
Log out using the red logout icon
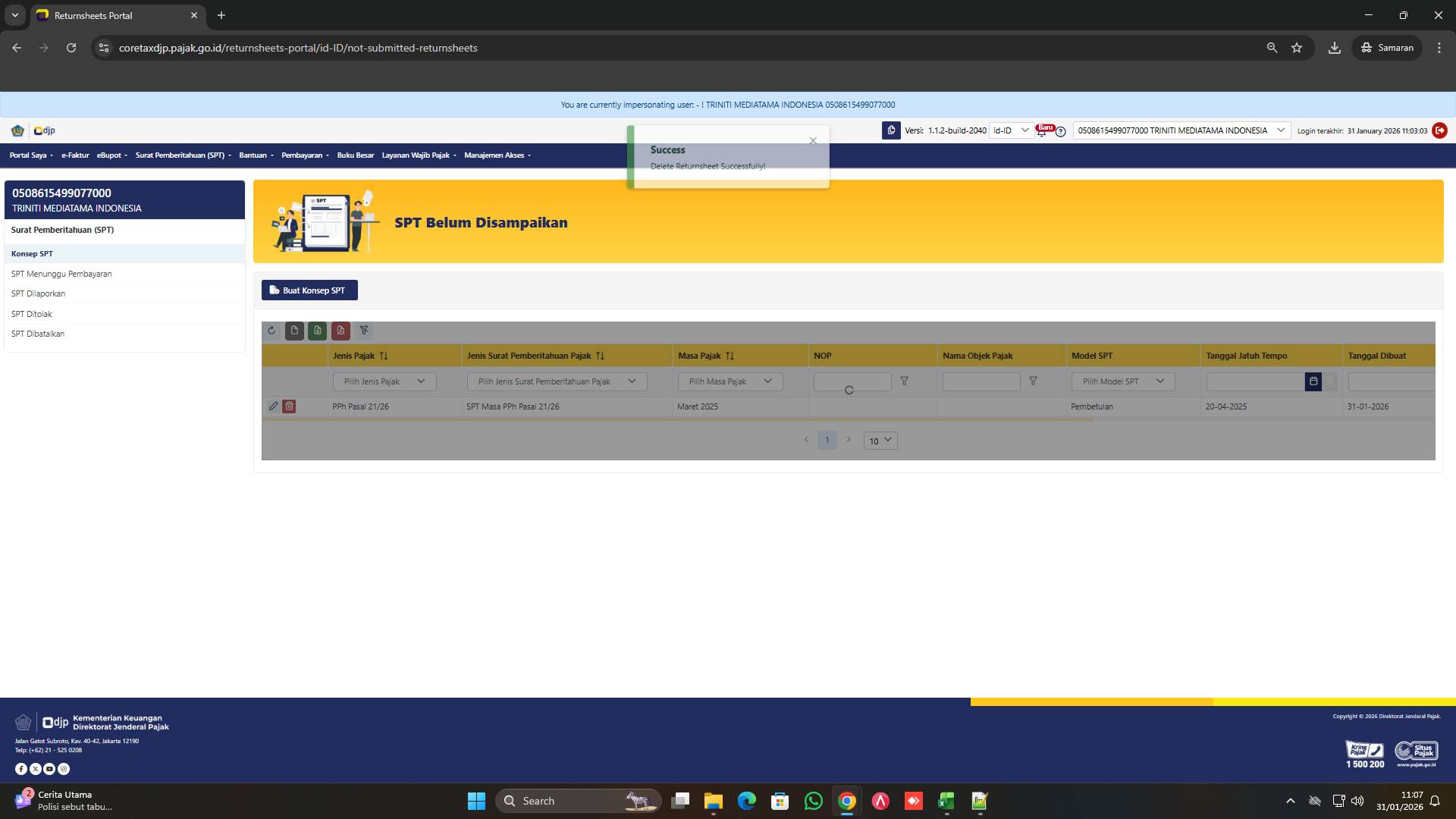pos(1439,130)
